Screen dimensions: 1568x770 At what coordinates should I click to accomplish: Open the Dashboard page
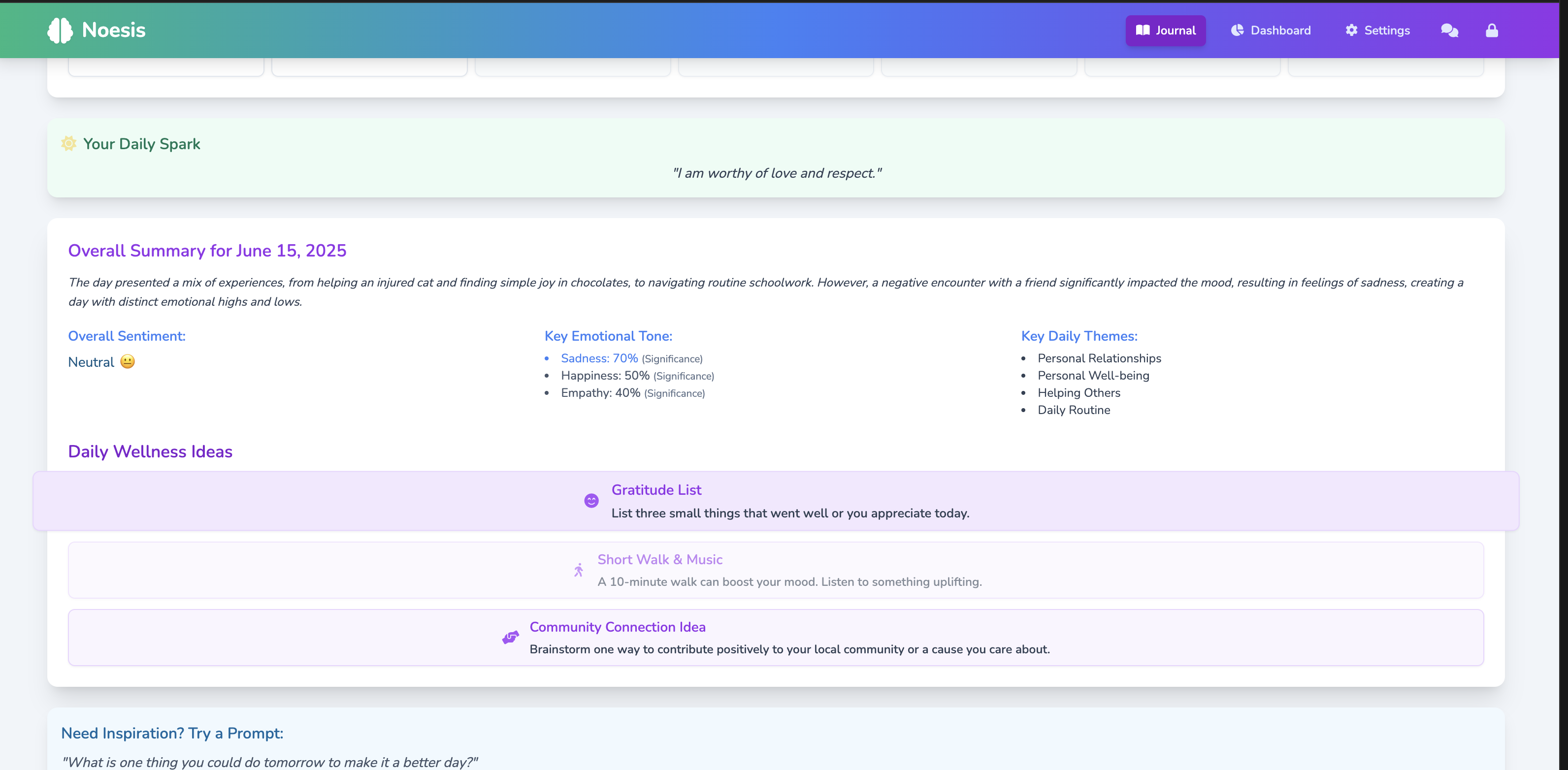coord(1271,30)
